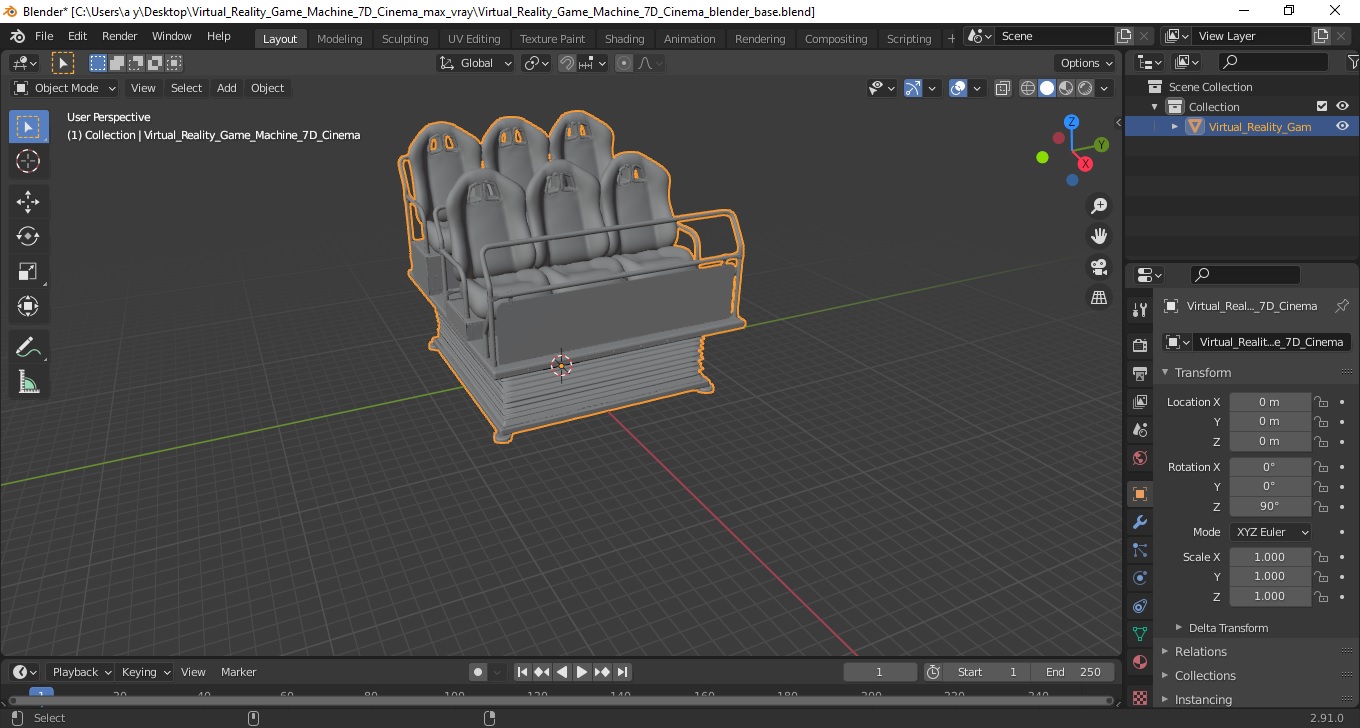Screen dimensions: 1360x728
Task: Hide Virtual_Reality_Gam object in outliner
Action: click(1342, 126)
